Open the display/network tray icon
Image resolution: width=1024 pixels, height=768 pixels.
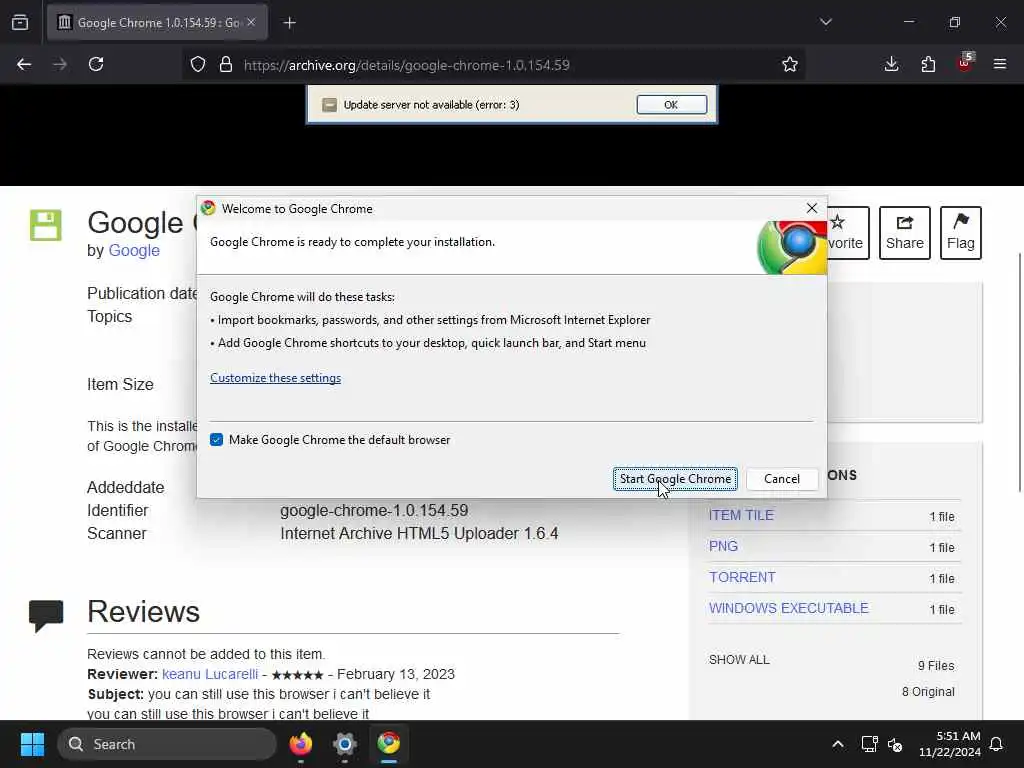click(x=869, y=744)
